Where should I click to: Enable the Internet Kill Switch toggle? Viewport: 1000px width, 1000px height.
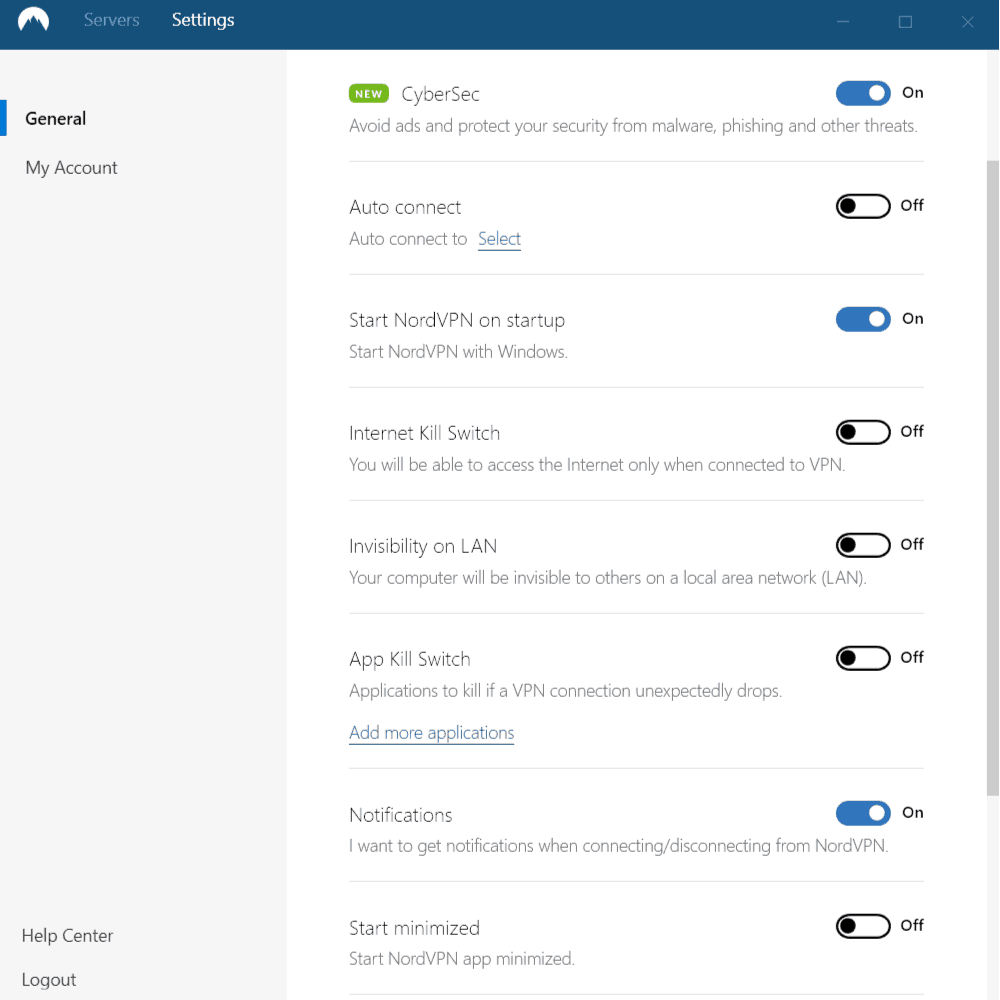[863, 432]
